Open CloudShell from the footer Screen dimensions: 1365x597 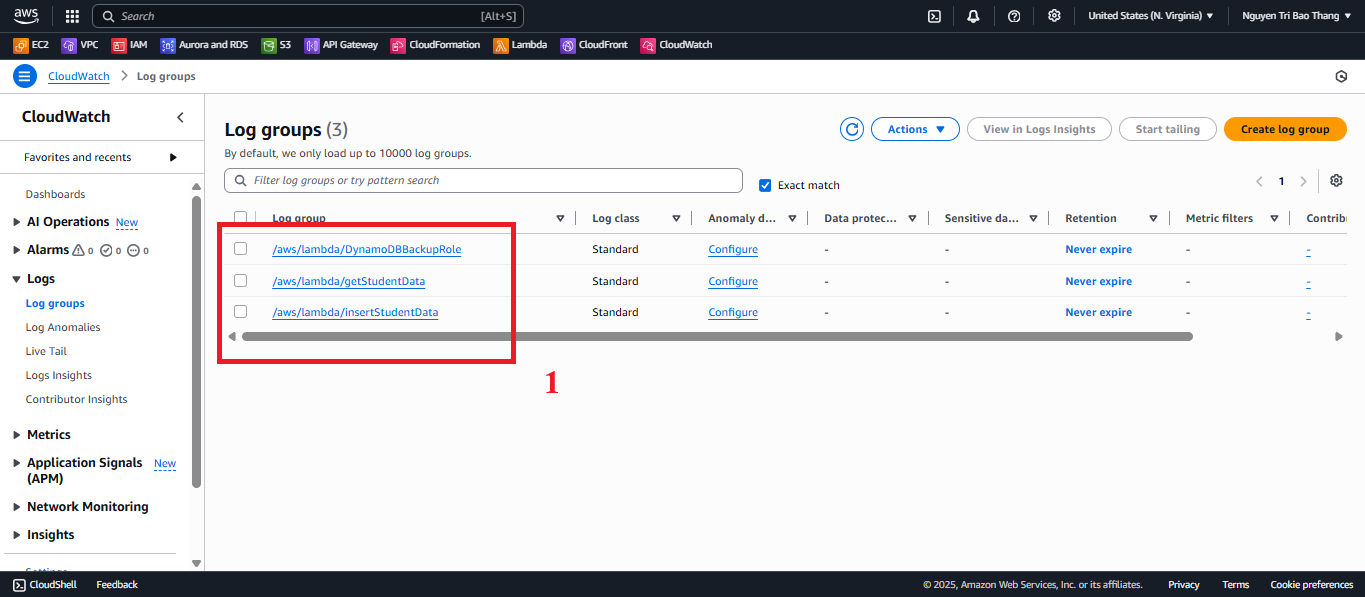(x=45, y=584)
